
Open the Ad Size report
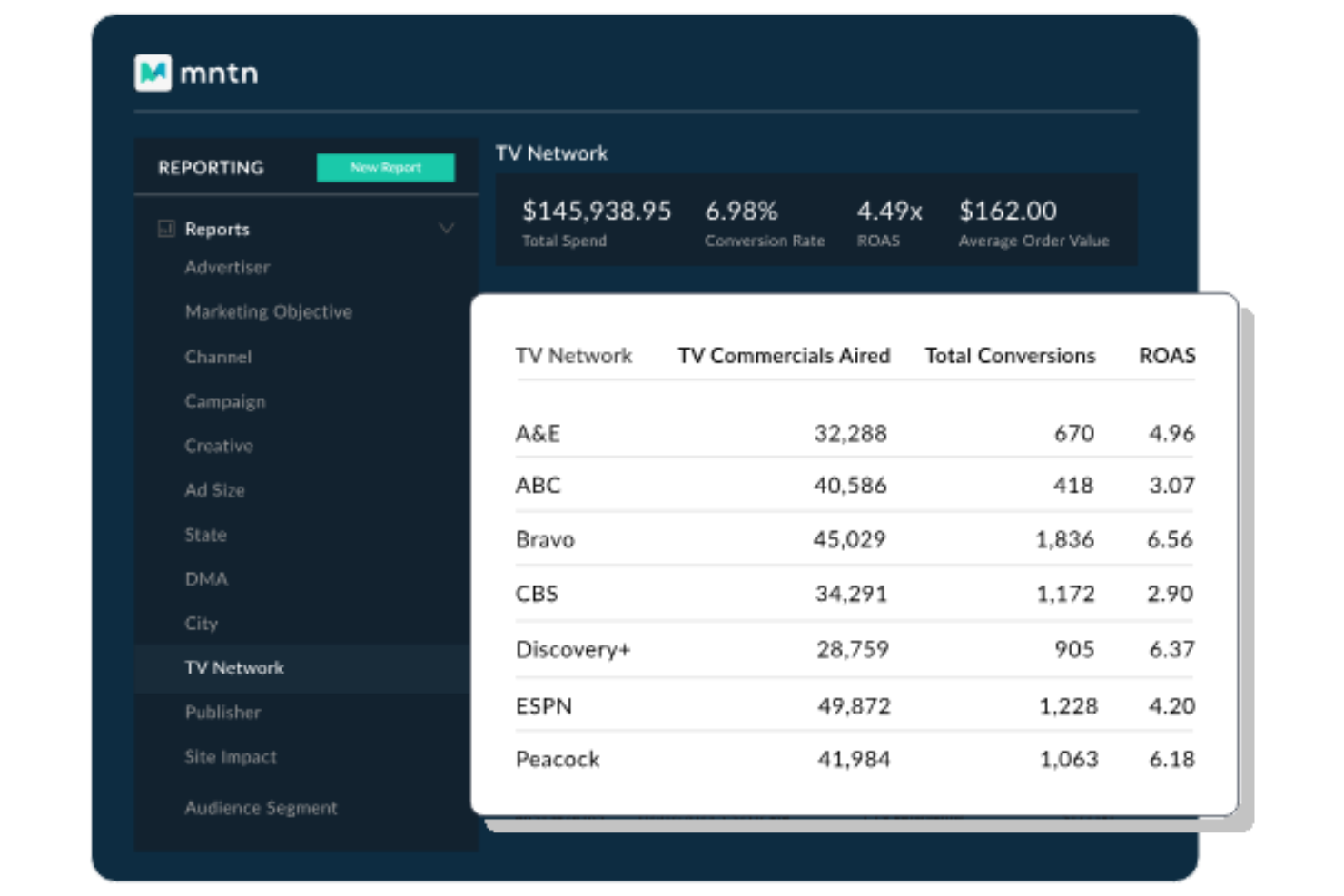point(214,490)
